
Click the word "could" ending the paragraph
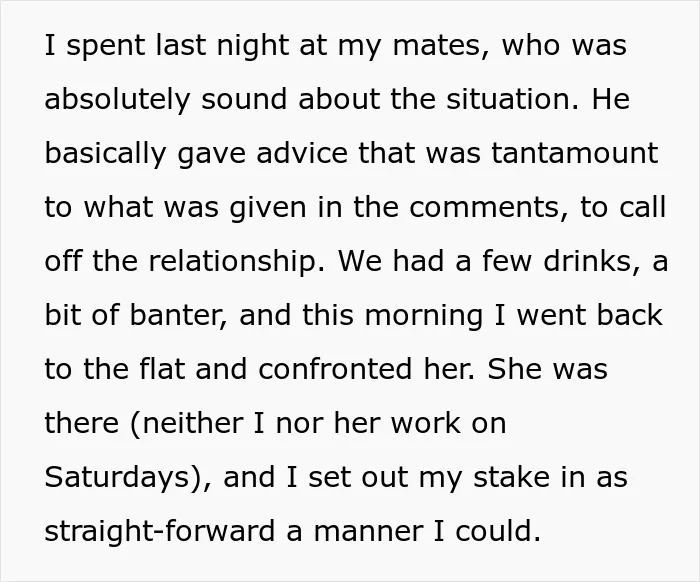[x=494, y=531]
